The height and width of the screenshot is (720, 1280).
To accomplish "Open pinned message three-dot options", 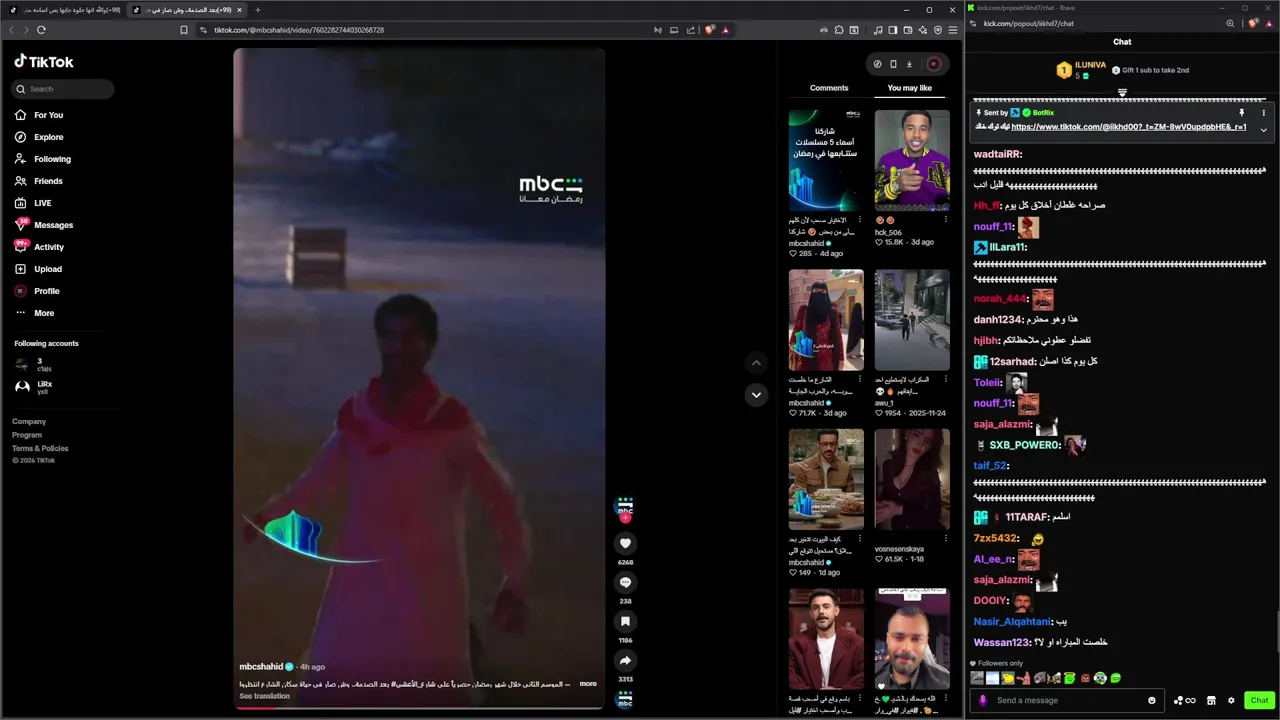I will pos(1263,113).
